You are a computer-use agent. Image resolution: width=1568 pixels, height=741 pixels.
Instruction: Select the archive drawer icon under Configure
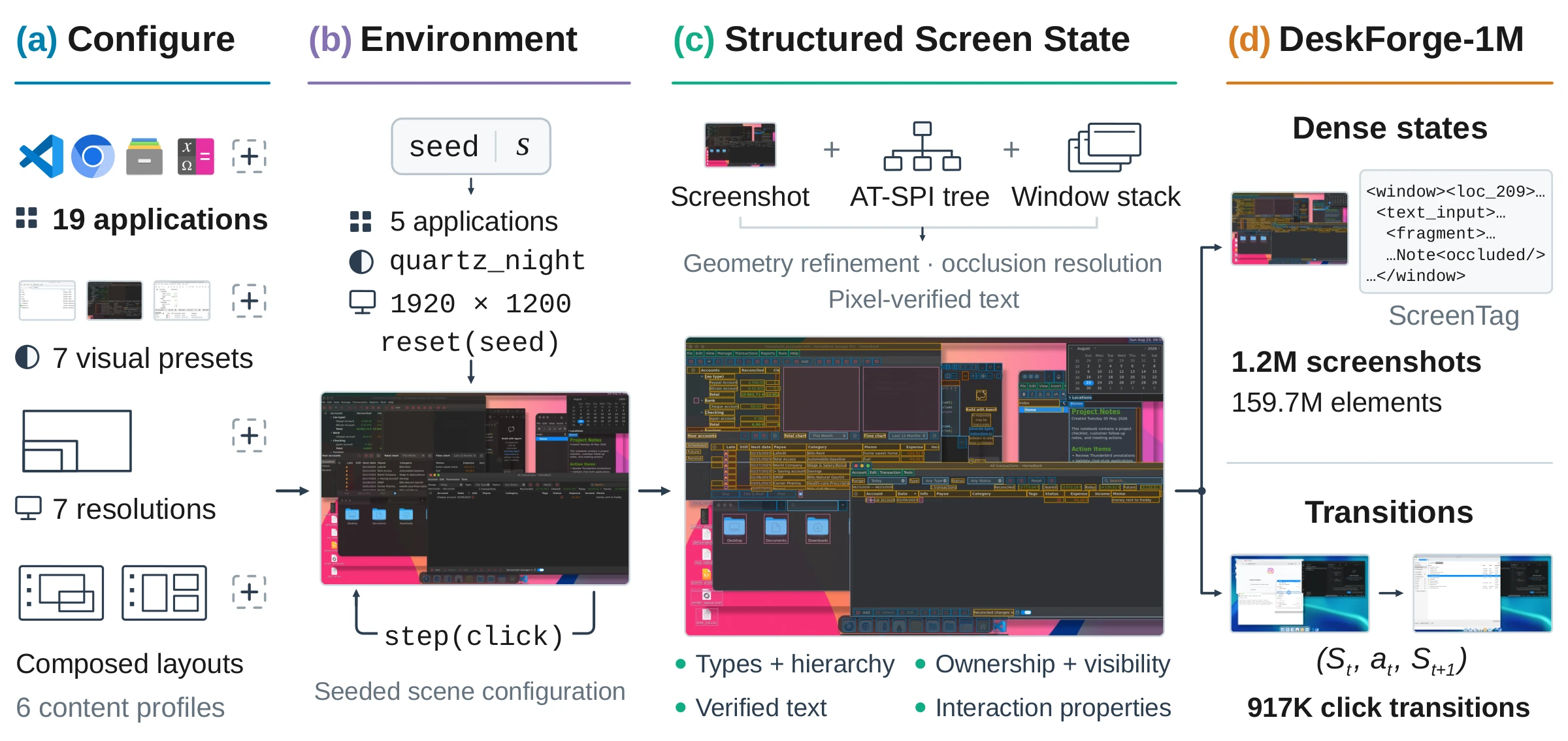144,156
